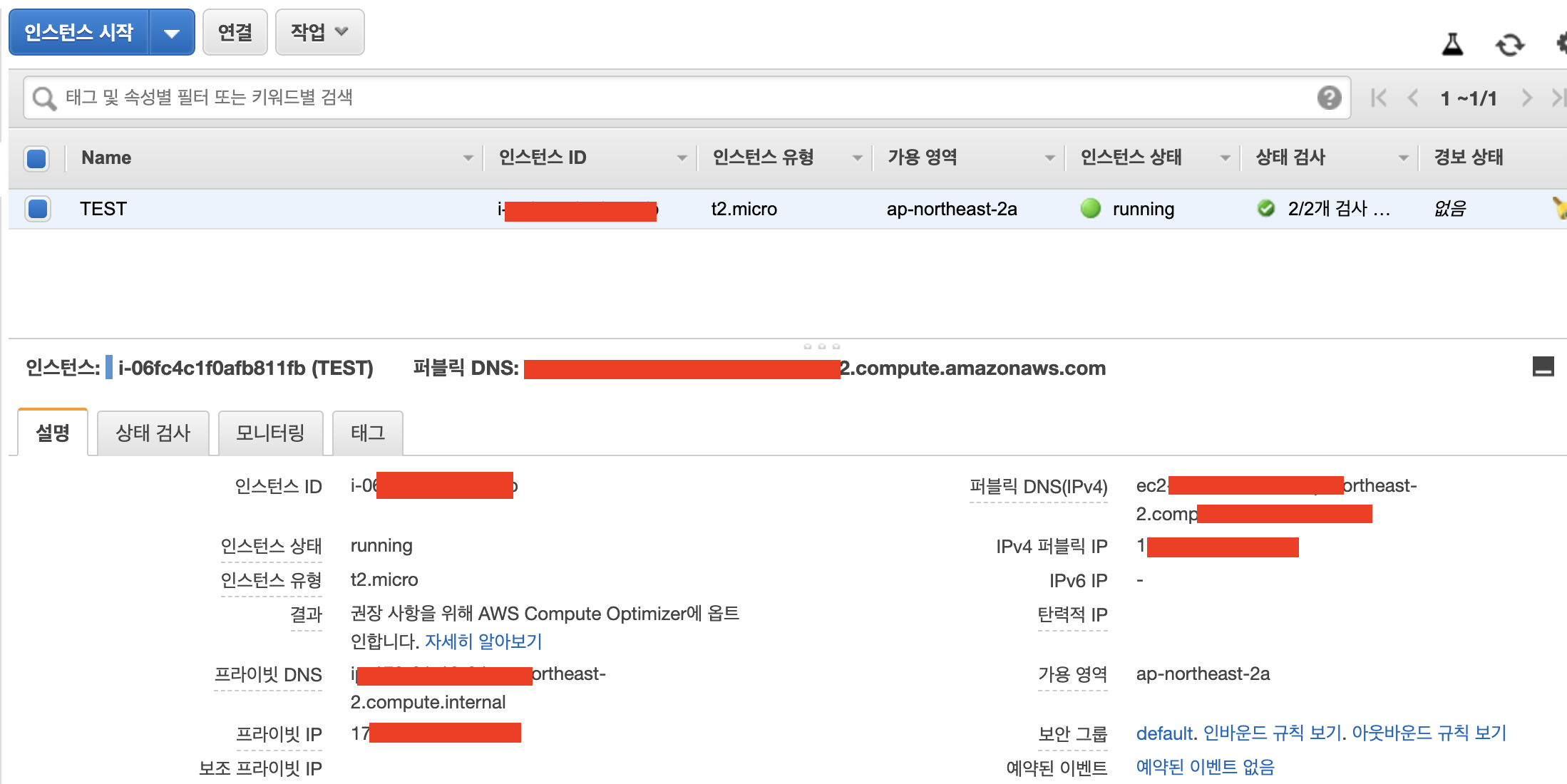Go to first page of results

pos(1378,98)
